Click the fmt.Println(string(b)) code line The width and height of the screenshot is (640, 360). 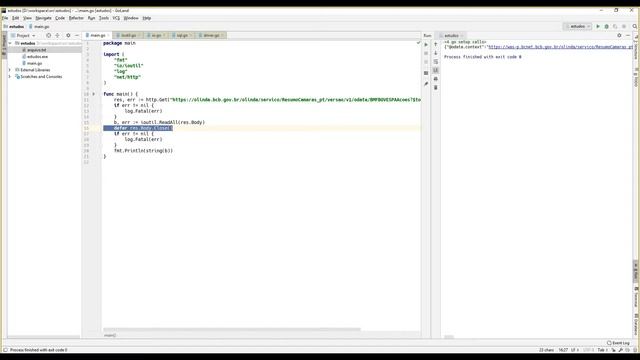pos(143,151)
